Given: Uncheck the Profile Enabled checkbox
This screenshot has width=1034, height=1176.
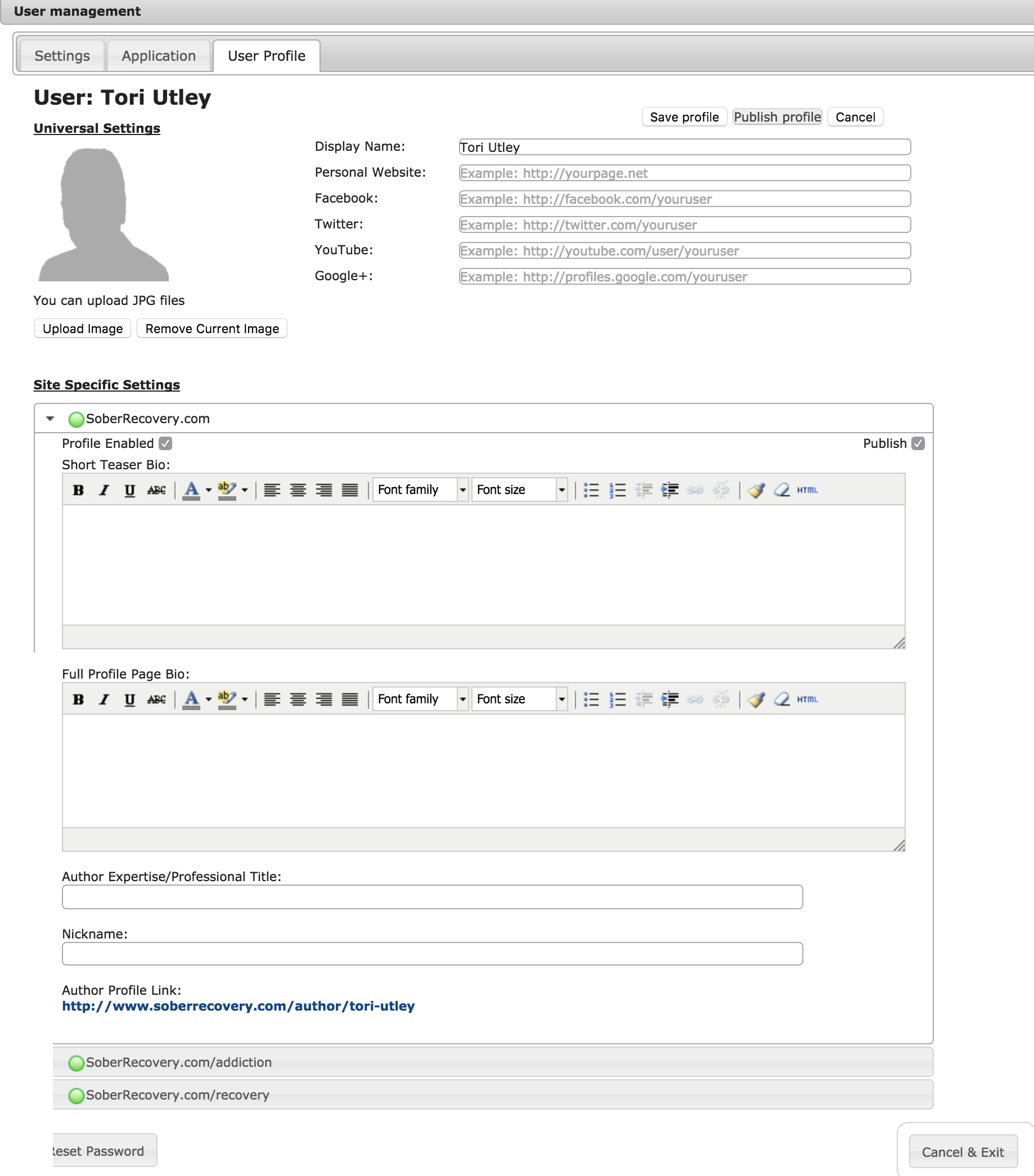Looking at the screenshot, I should click(x=165, y=443).
